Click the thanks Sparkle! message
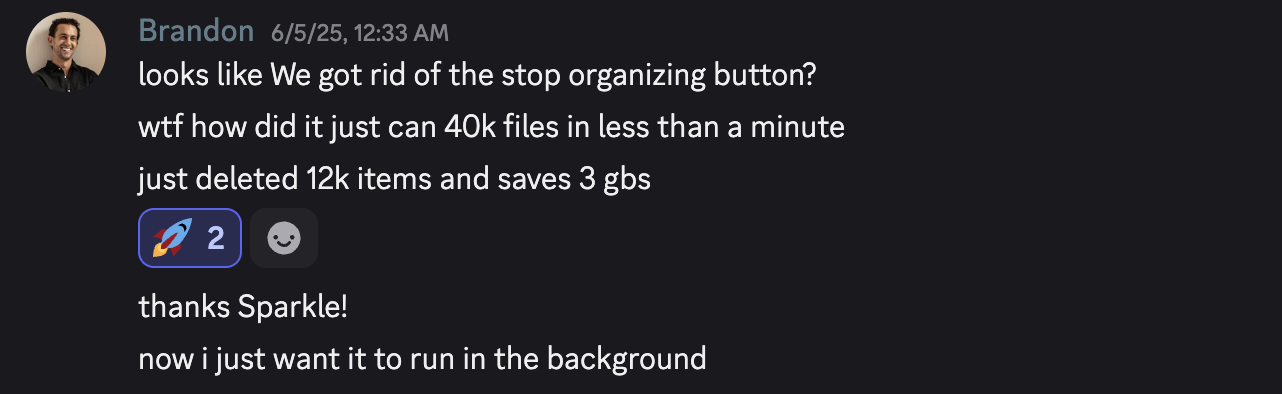This screenshot has width=1282, height=394. pyautogui.click(x=243, y=306)
